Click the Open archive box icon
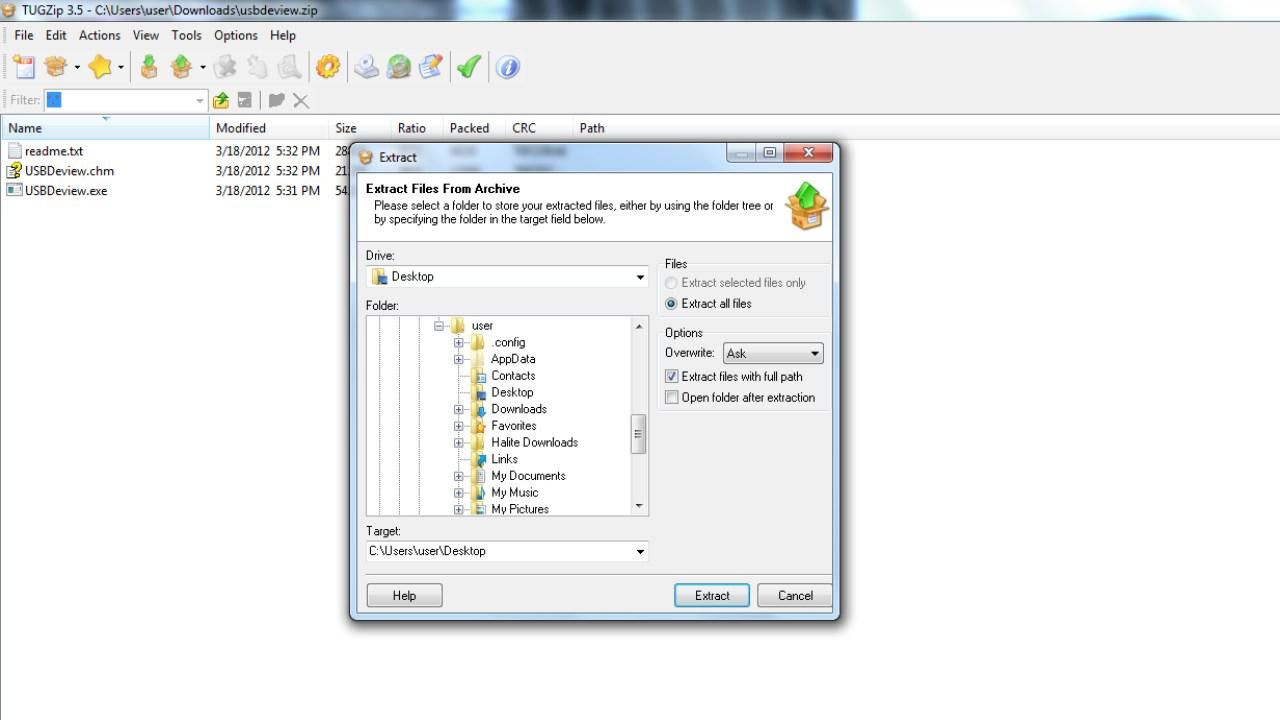The height and width of the screenshot is (720, 1280). coord(55,67)
